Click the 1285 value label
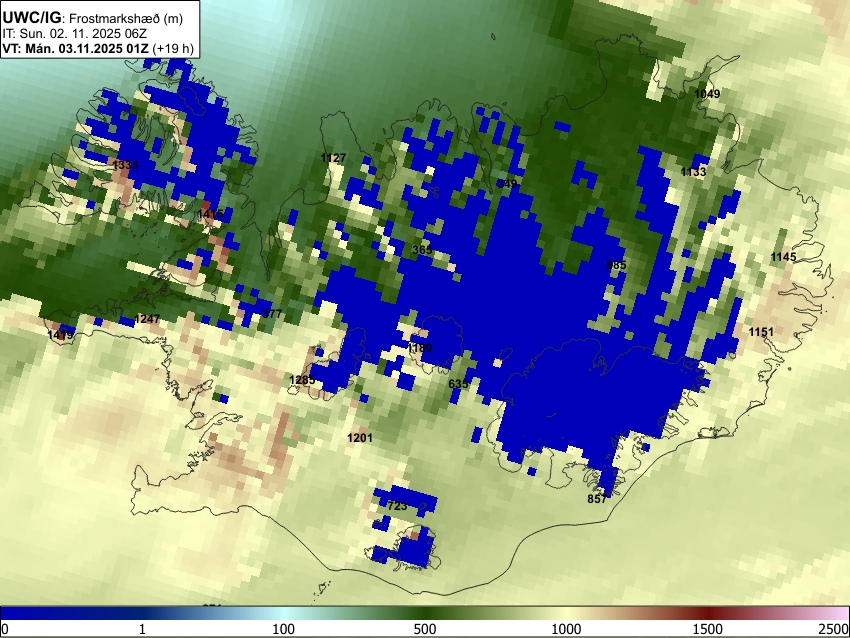 click(x=302, y=380)
